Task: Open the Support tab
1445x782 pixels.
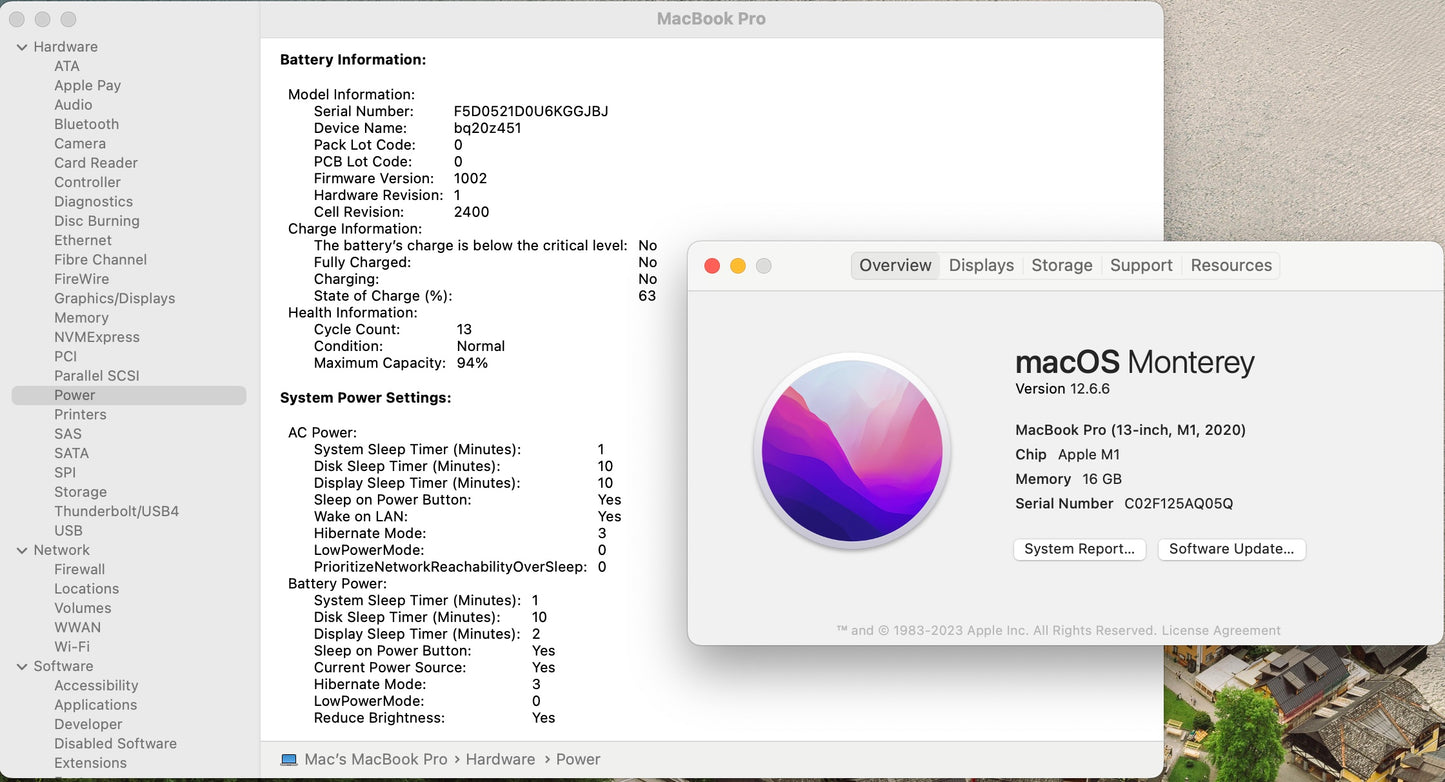Action: click(x=1141, y=265)
